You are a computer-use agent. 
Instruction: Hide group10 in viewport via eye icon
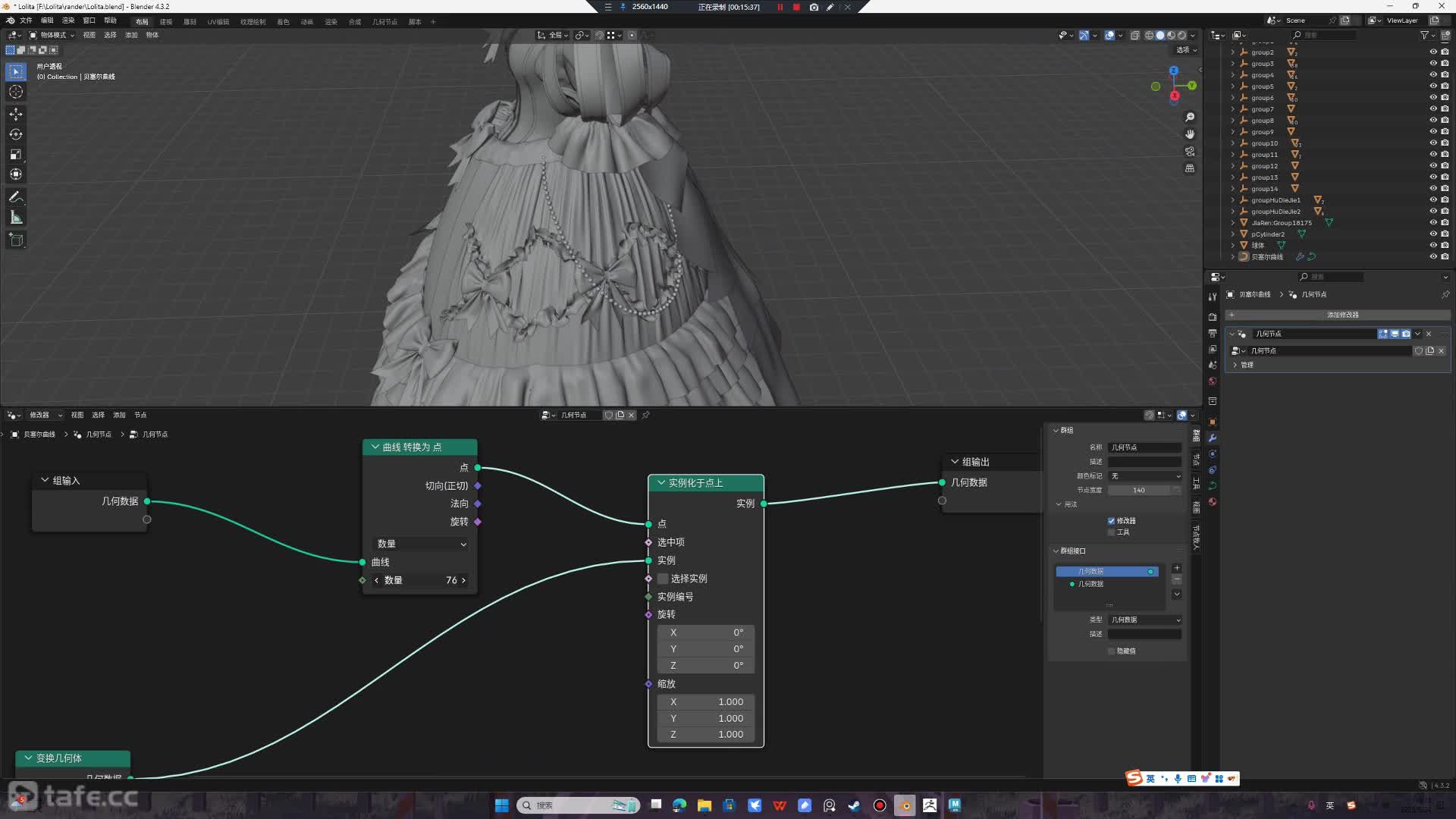point(1433,143)
